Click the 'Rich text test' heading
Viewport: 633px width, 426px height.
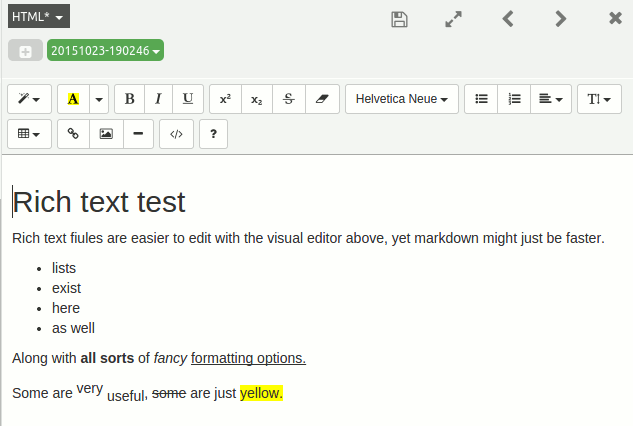(99, 201)
